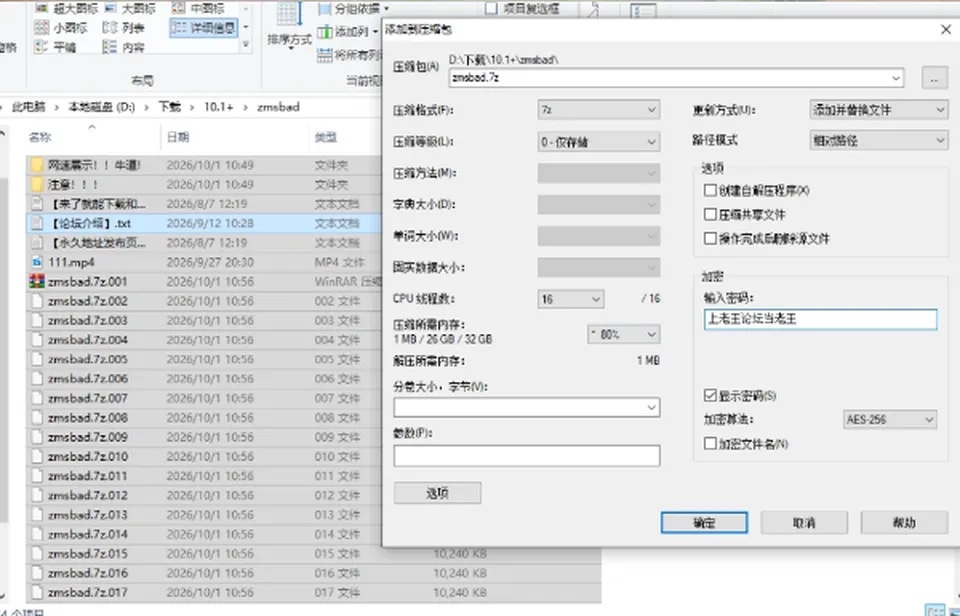960x616 pixels.
Task: Switch to 中图标 view in Explorer ribbon
Action: (198, 9)
